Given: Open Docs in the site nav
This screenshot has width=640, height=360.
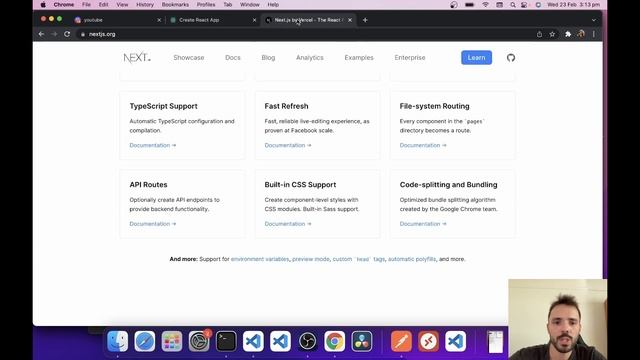Looking at the screenshot, I should [x=233, y=58].
